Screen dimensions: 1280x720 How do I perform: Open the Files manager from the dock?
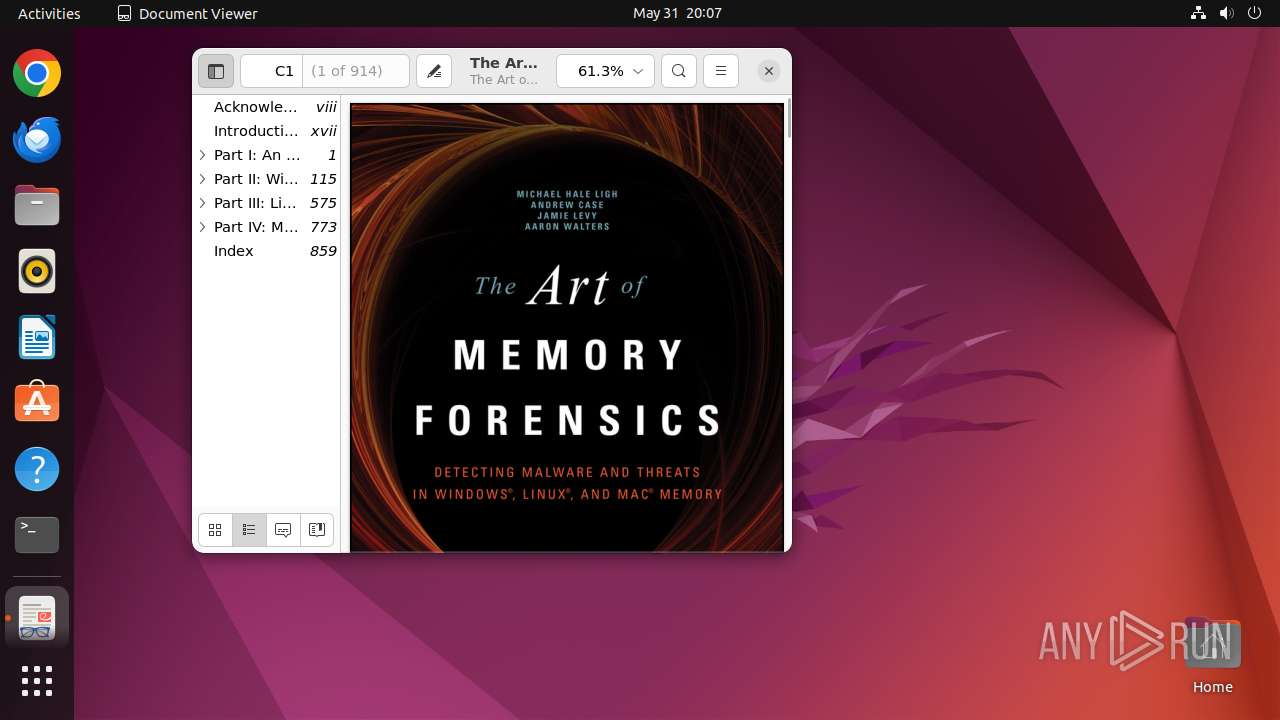pyautogui.click(x=37, y=206)
